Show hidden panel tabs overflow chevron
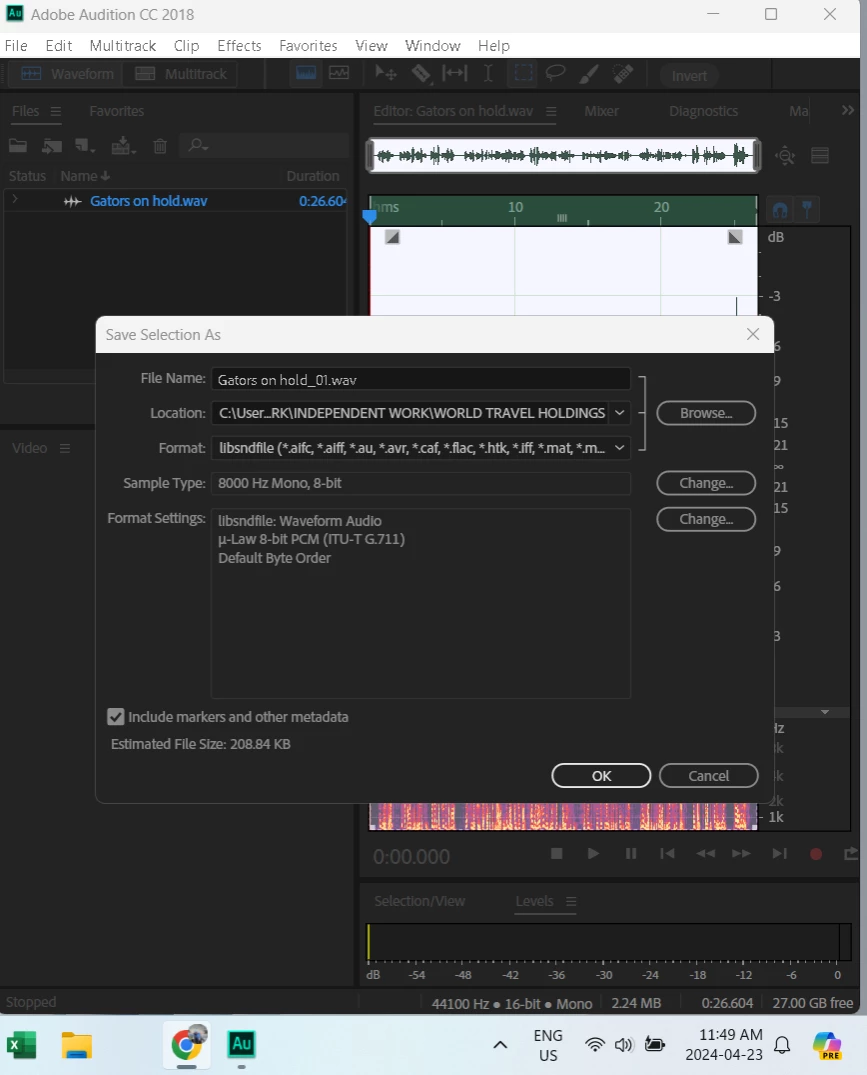This screenshot has height=1075, width=867. [848, 110]
